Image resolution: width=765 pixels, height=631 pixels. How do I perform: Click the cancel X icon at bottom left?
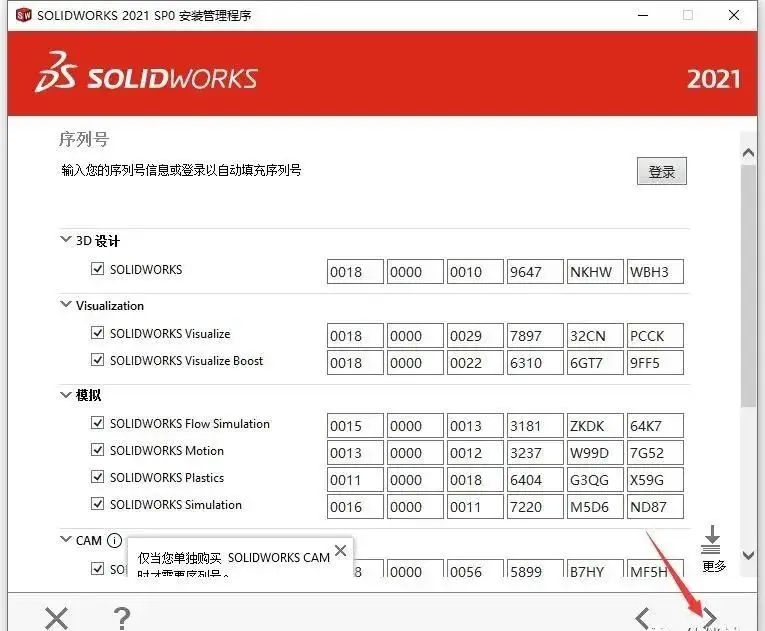click(56, 619)
